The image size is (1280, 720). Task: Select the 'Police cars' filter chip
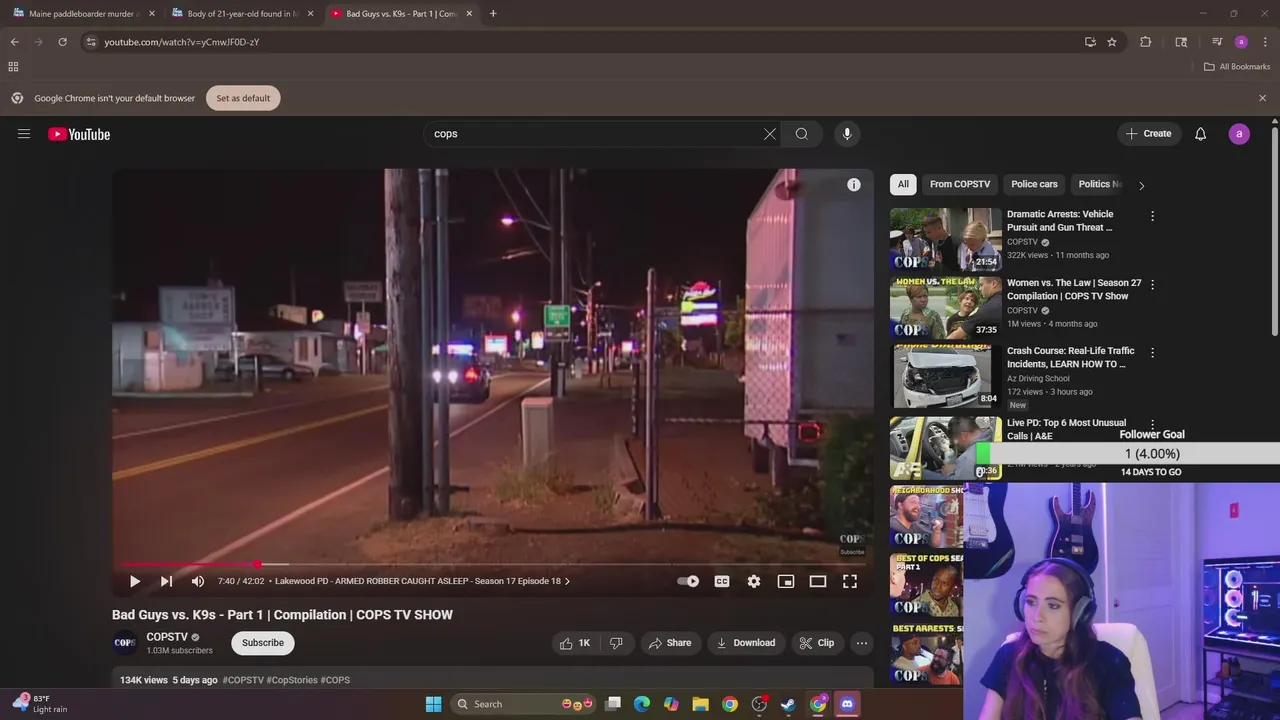click(x=1034, y=184)
